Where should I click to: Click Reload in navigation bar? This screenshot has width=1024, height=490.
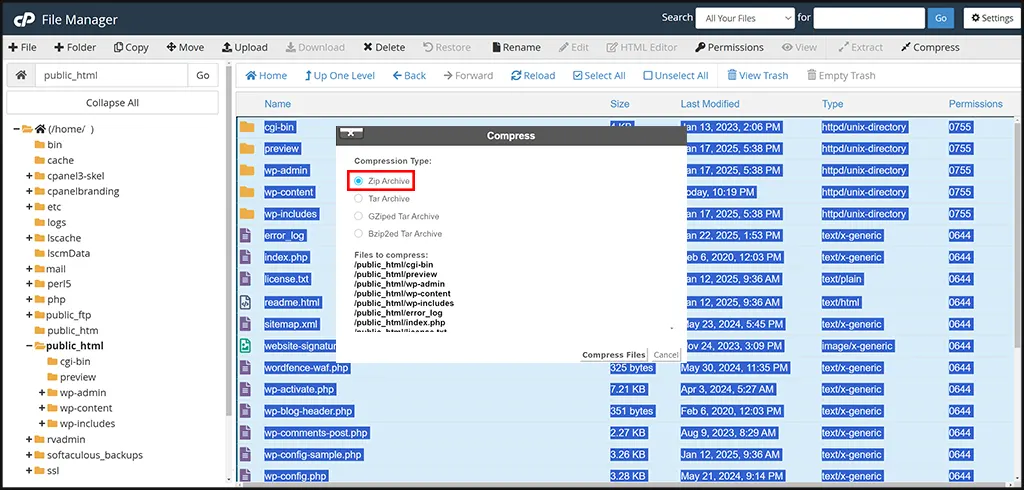pos(534,76)
